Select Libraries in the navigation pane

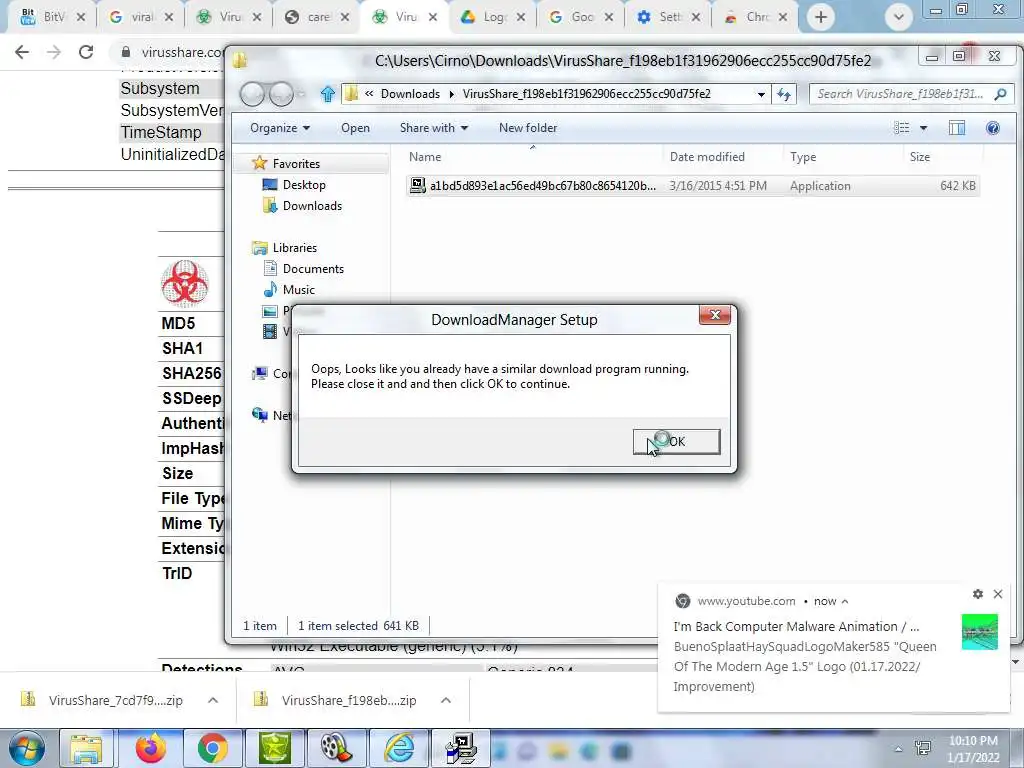point(295,248)
